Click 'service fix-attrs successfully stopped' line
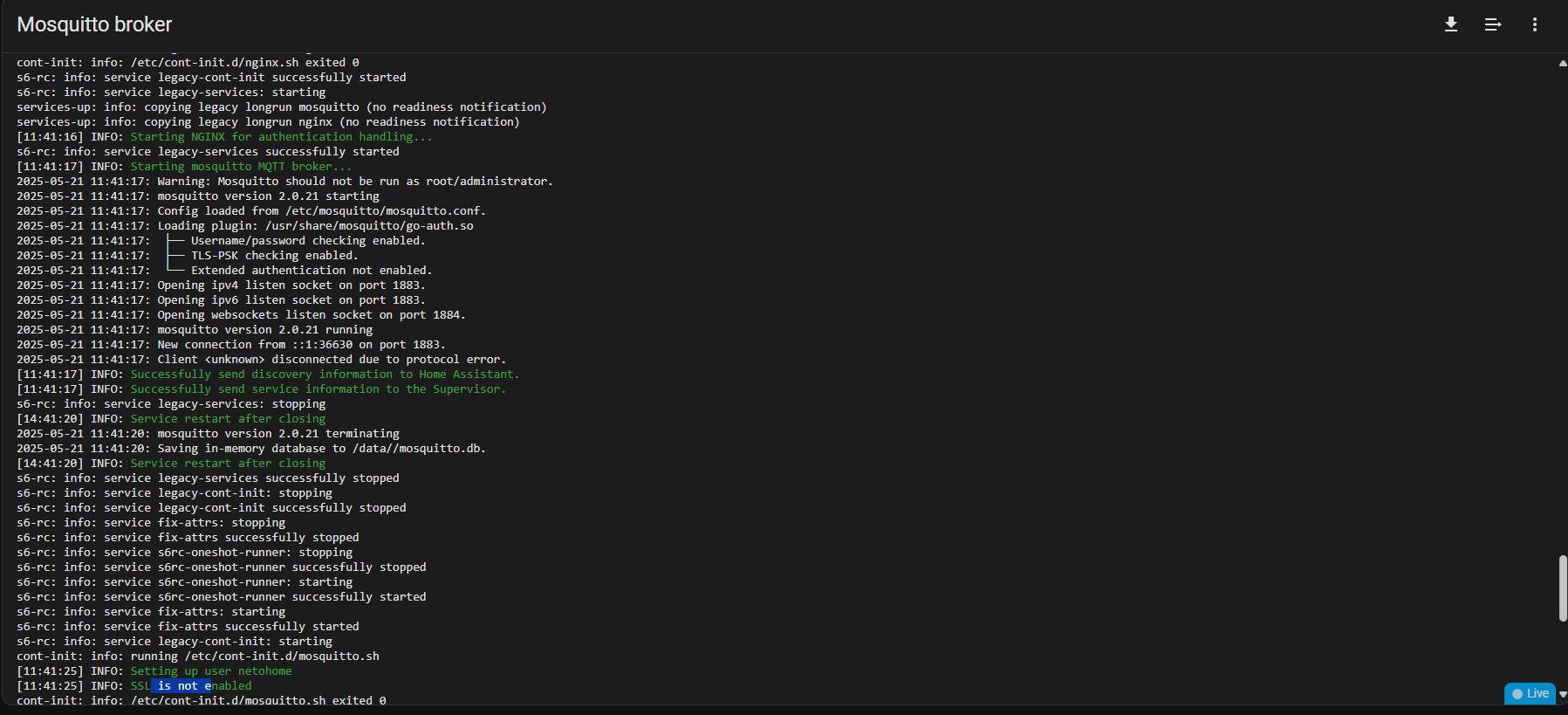This screenshot has height=715, width=1568. pos(188,537)
